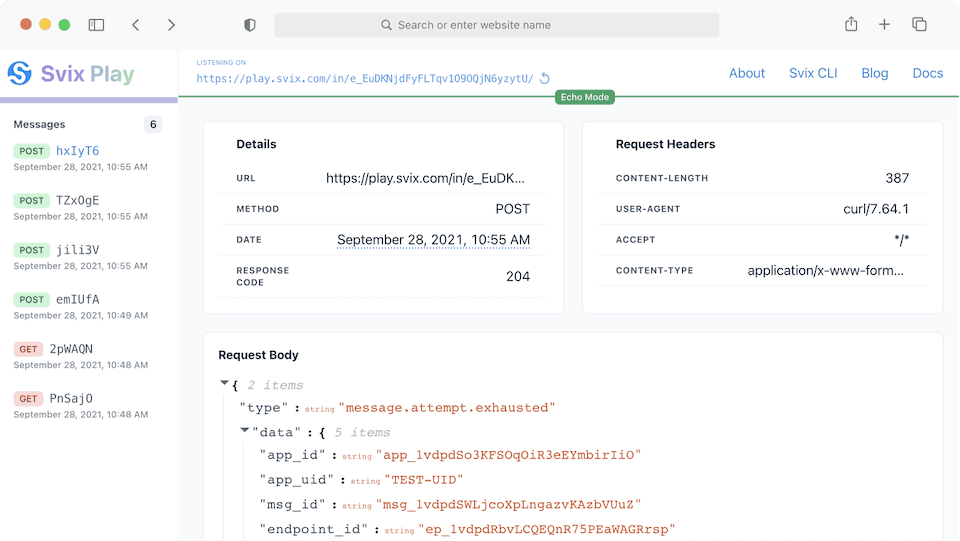
Task: Open the Blog link
Action: [x=874, y=73]
